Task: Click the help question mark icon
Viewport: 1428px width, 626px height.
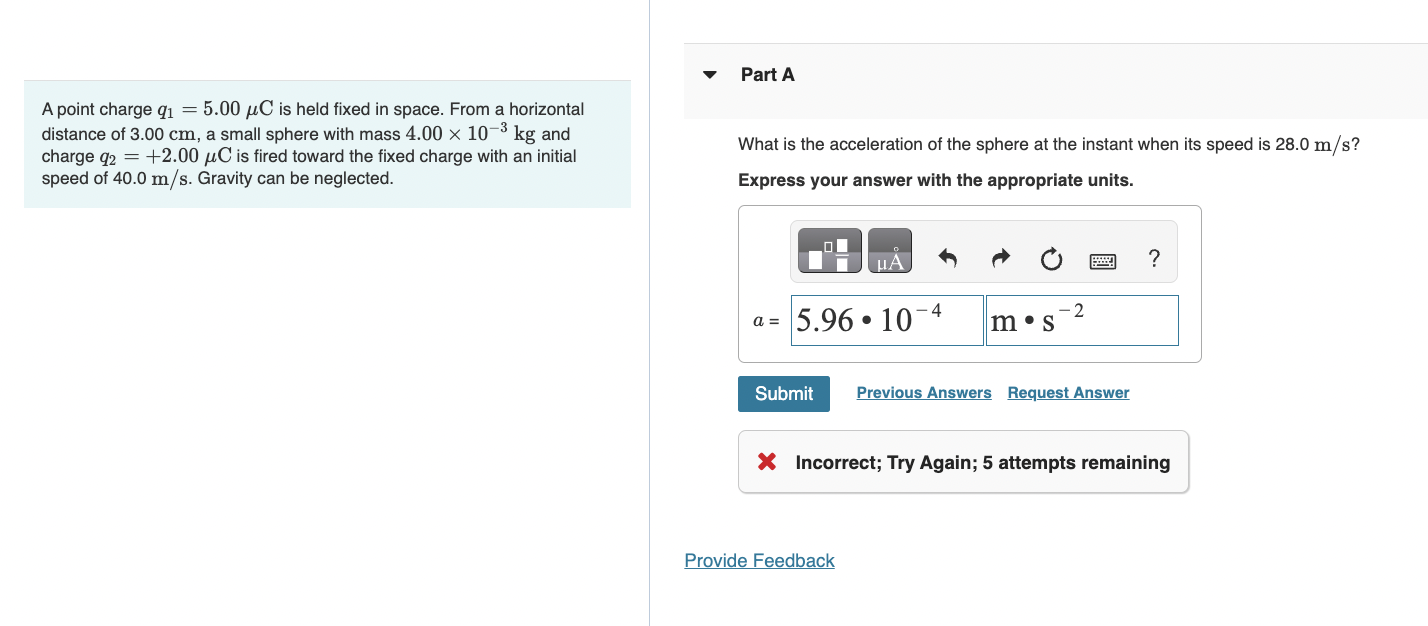Action: point(1154,259)
